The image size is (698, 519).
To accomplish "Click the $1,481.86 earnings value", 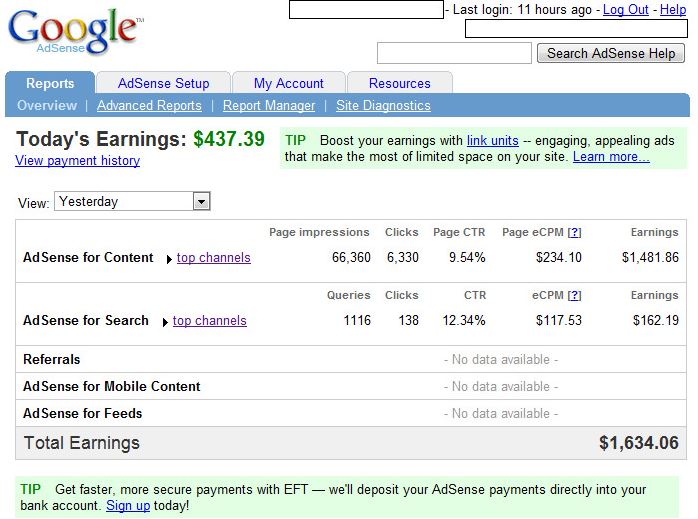I will pos(650,257).
